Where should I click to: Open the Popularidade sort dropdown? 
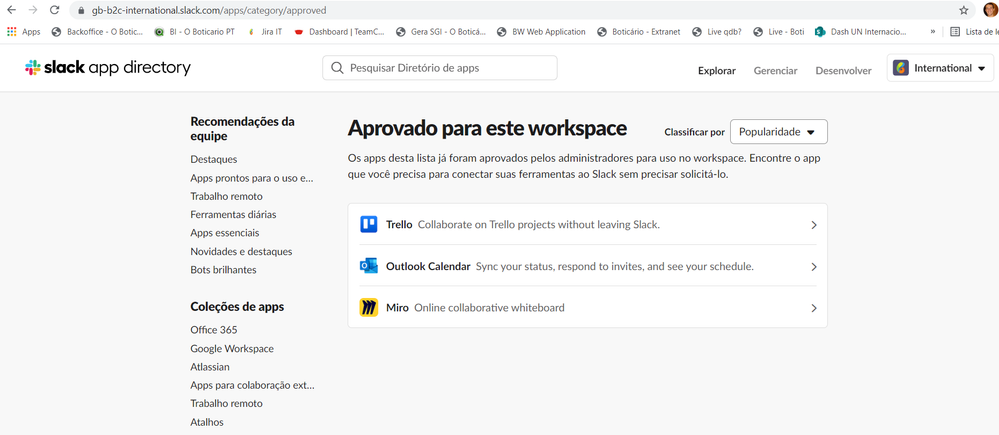[x=779, y=132]
